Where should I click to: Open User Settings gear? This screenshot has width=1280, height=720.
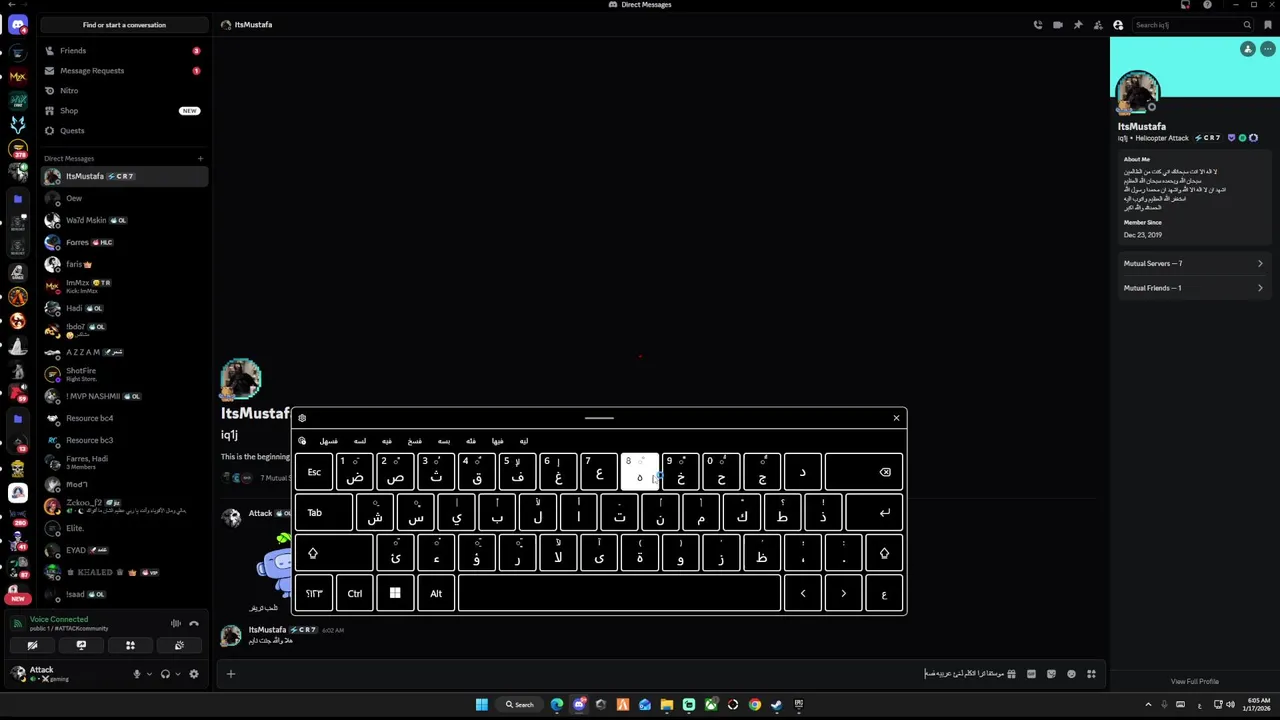194,674
